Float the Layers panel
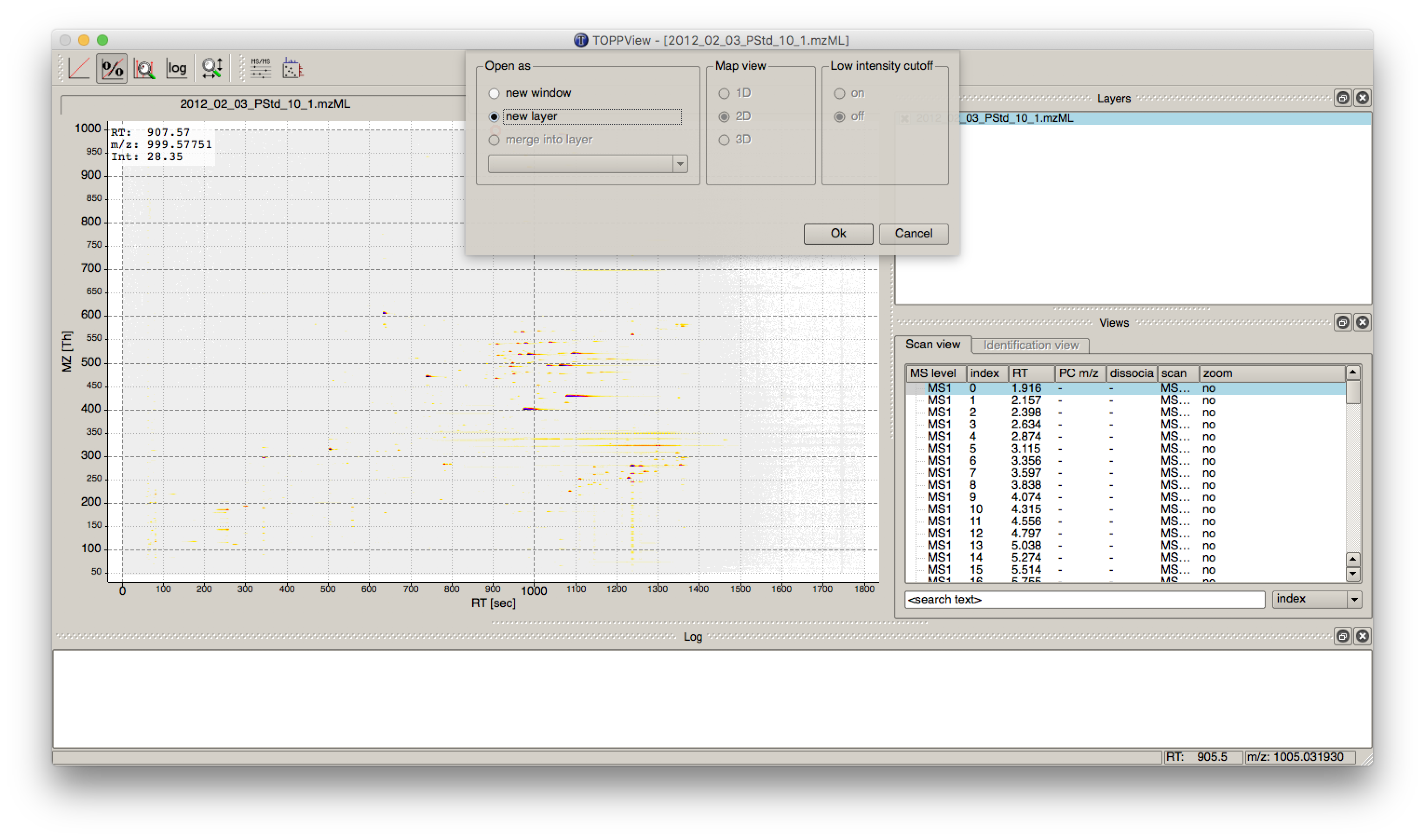This screenshot has width=1425, height=840. click(1342, 98)
